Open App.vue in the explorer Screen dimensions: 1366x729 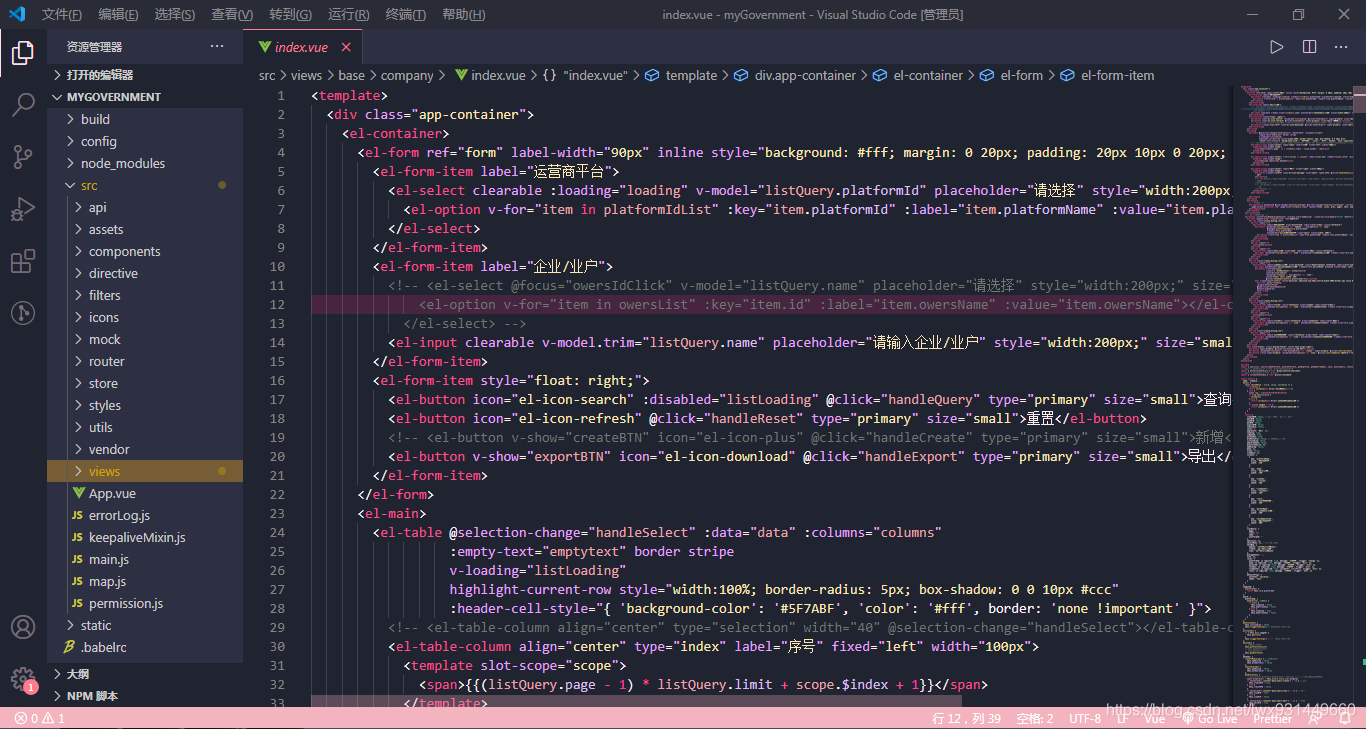coord(145,493)
